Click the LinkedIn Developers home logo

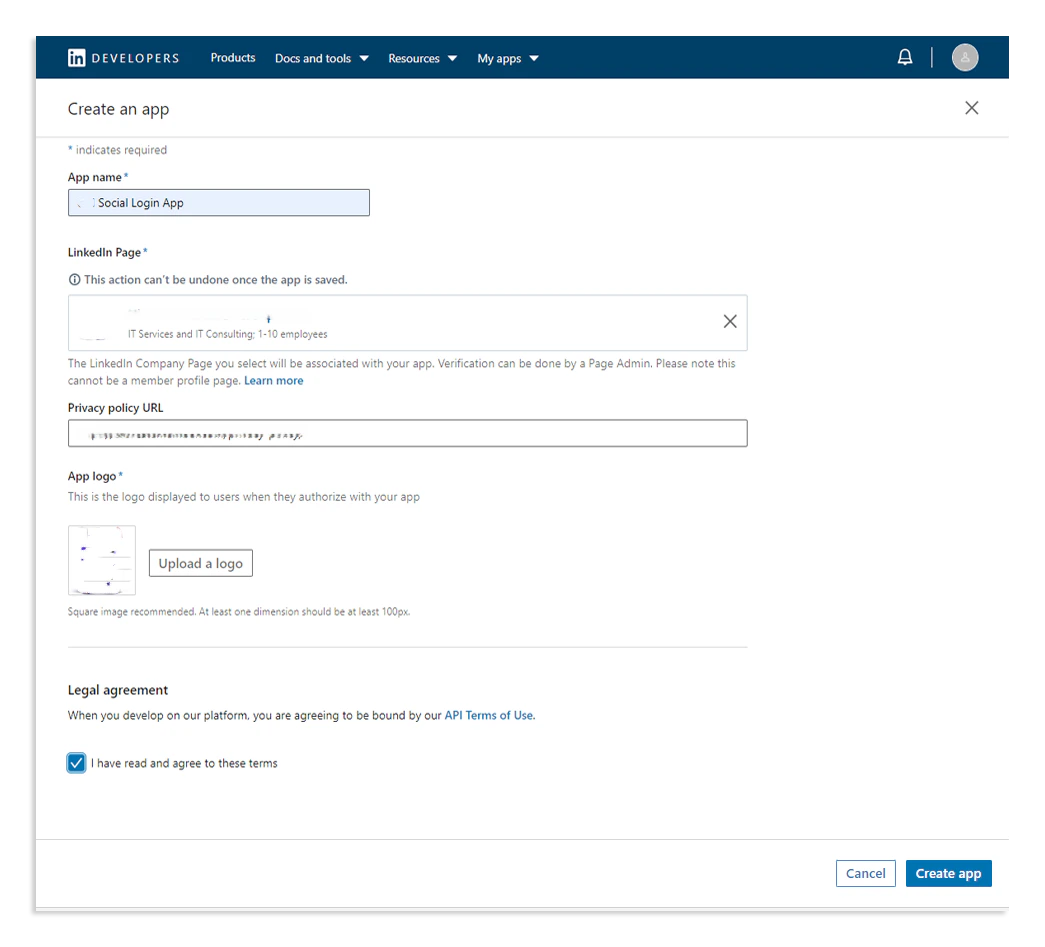coord(122,57)
